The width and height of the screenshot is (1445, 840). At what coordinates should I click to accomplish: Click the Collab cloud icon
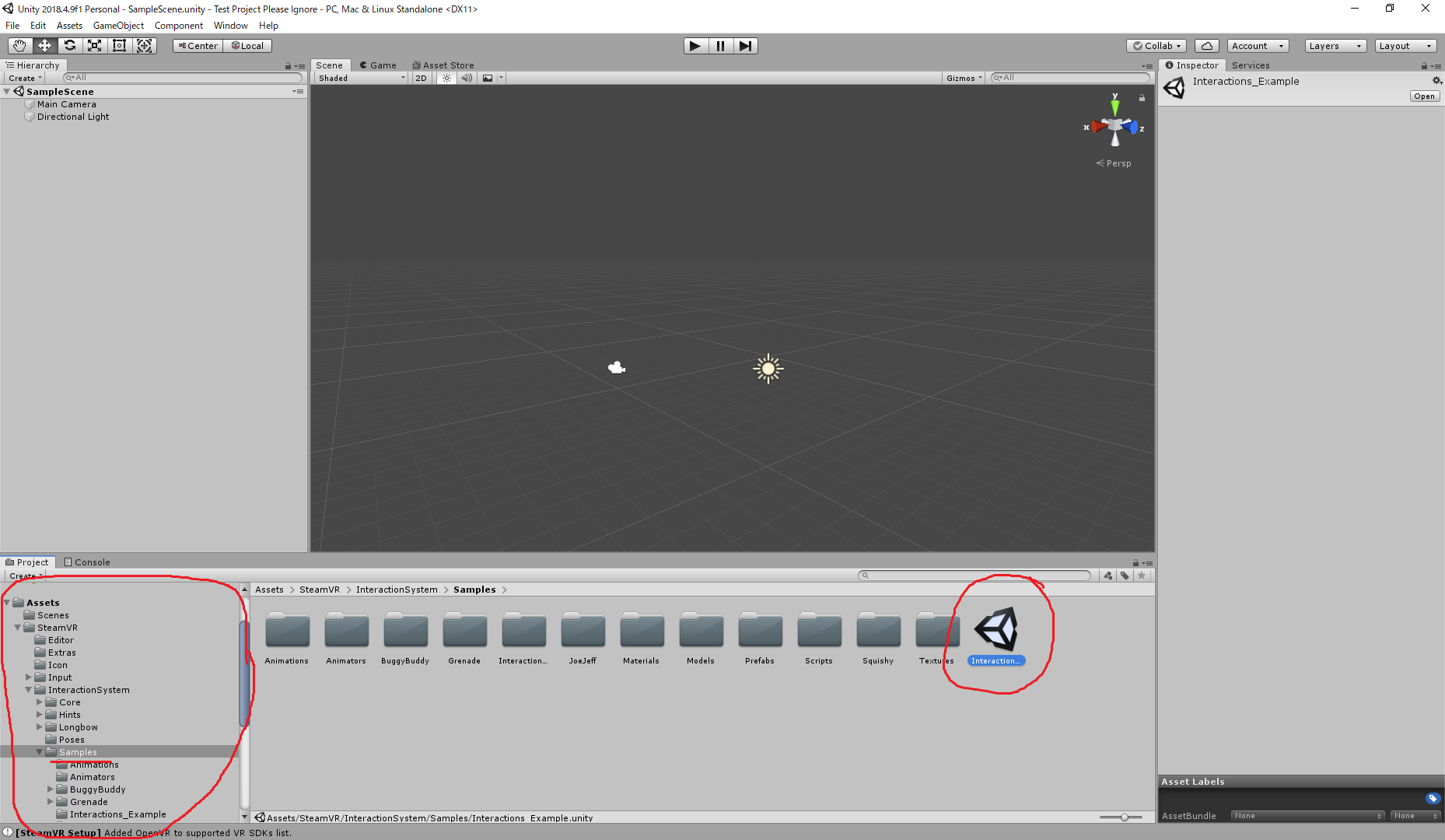click(x=1206, y=45)
